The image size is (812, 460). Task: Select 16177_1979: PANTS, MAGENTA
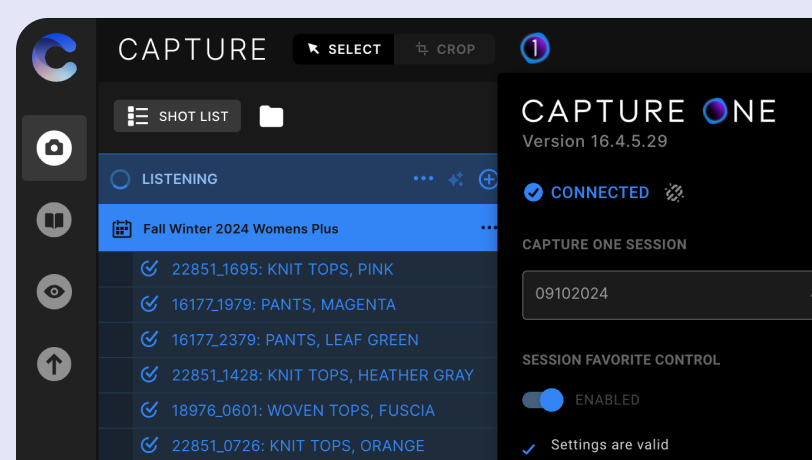[298, 305]
